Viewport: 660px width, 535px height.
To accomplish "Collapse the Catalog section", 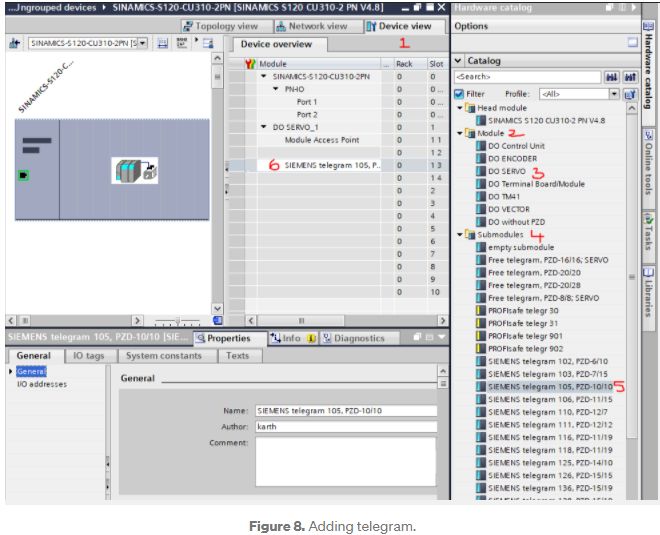I will click(x=458, y=61).
